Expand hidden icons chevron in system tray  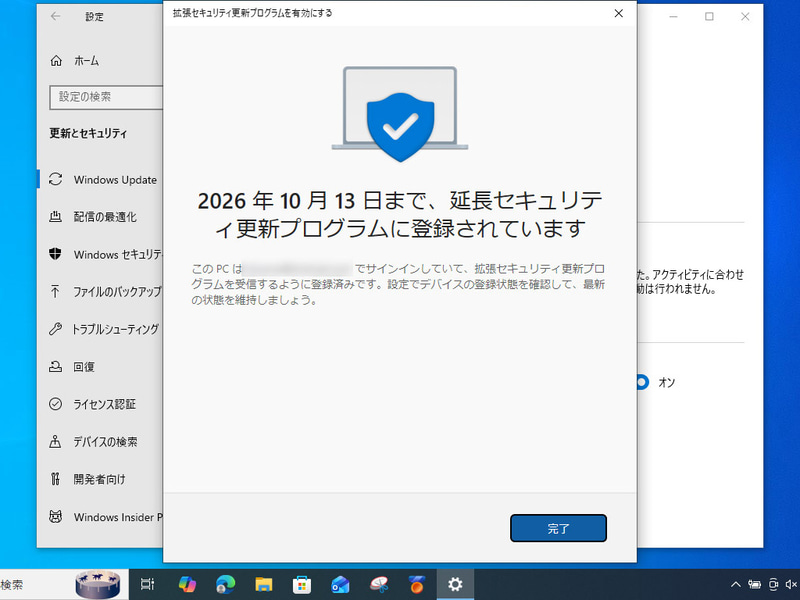pos(736,584)
